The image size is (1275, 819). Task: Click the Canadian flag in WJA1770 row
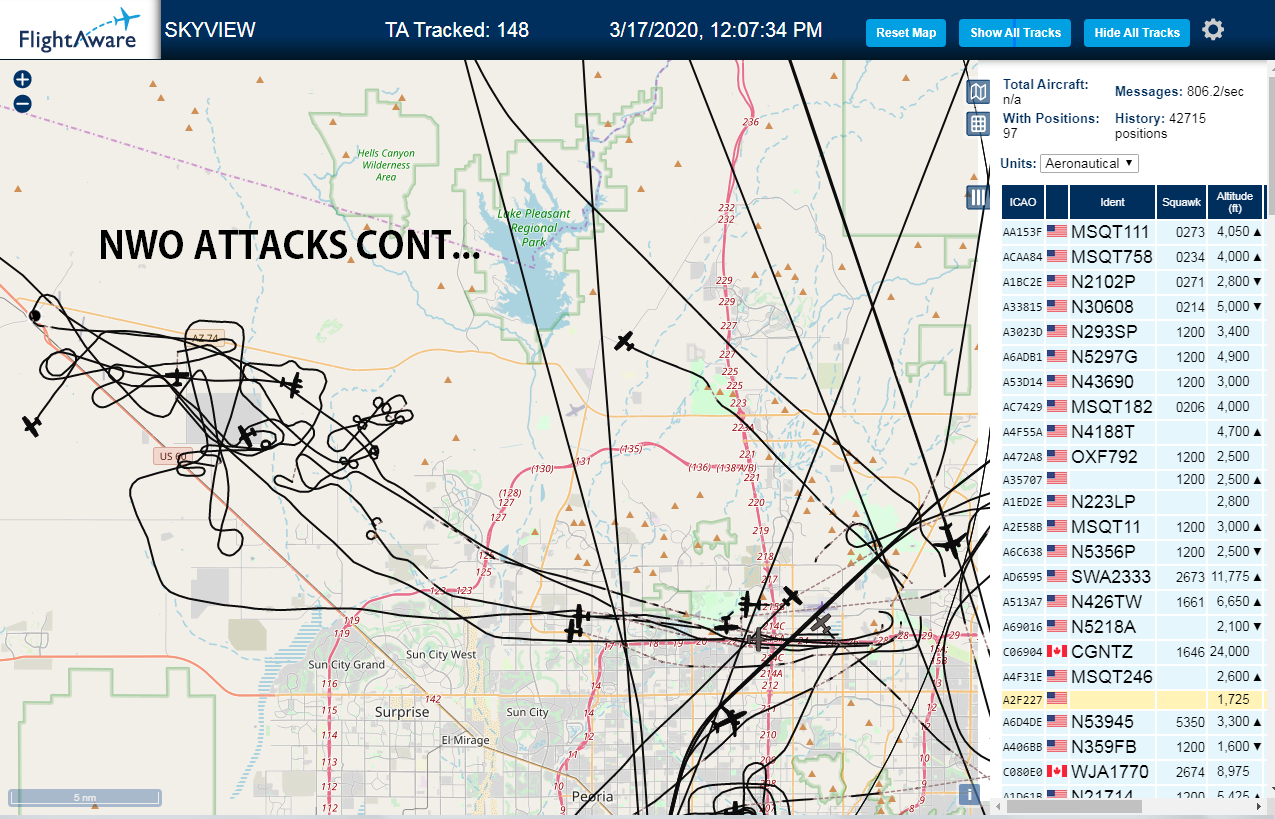tap(1056, 772)
